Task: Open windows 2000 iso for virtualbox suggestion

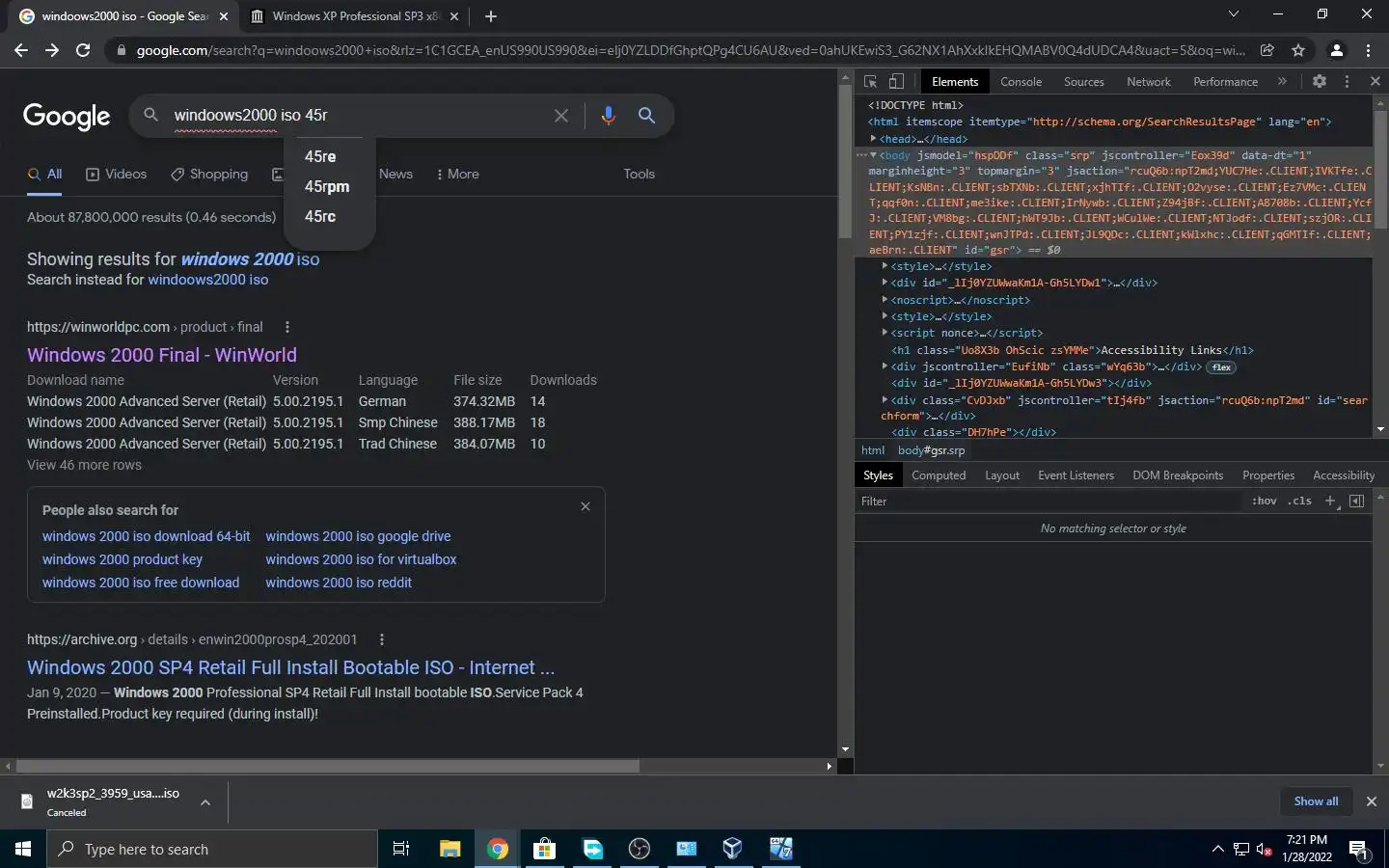Action: (361, 559)
